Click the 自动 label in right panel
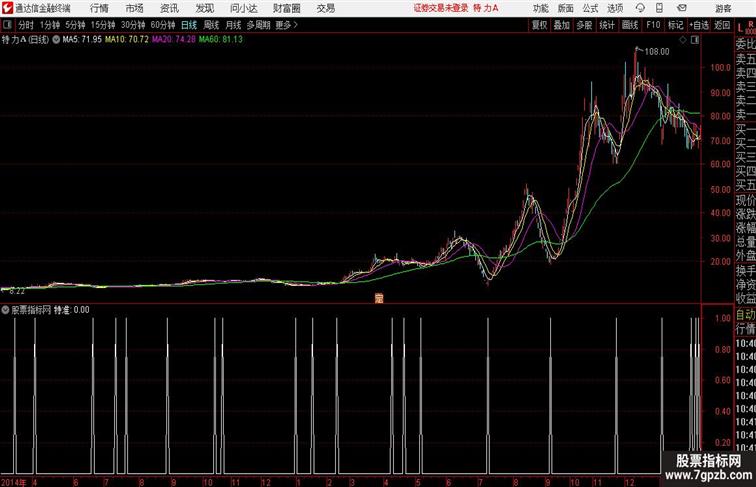 (x=745, y=315)
